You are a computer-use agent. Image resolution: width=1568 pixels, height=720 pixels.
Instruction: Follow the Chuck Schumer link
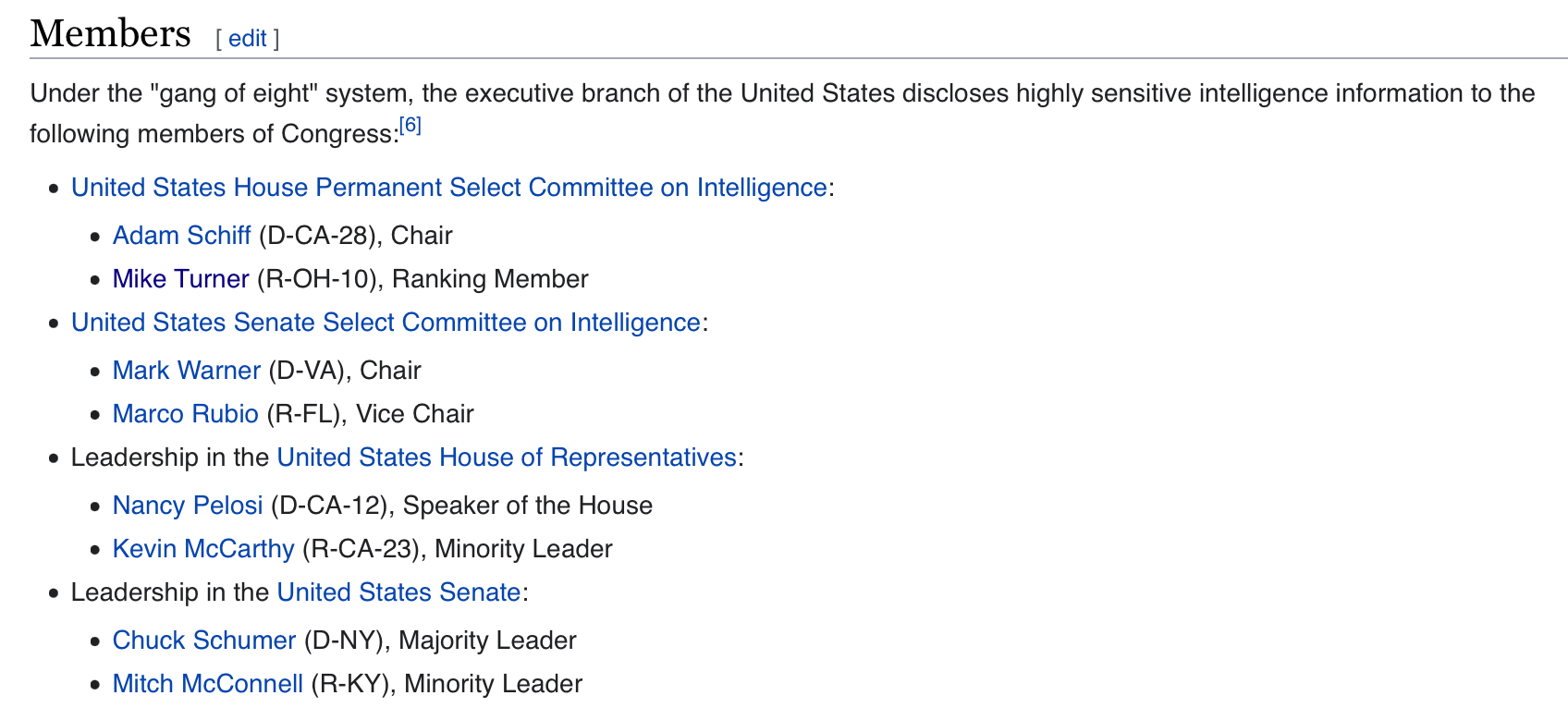(x=203, y=641)
